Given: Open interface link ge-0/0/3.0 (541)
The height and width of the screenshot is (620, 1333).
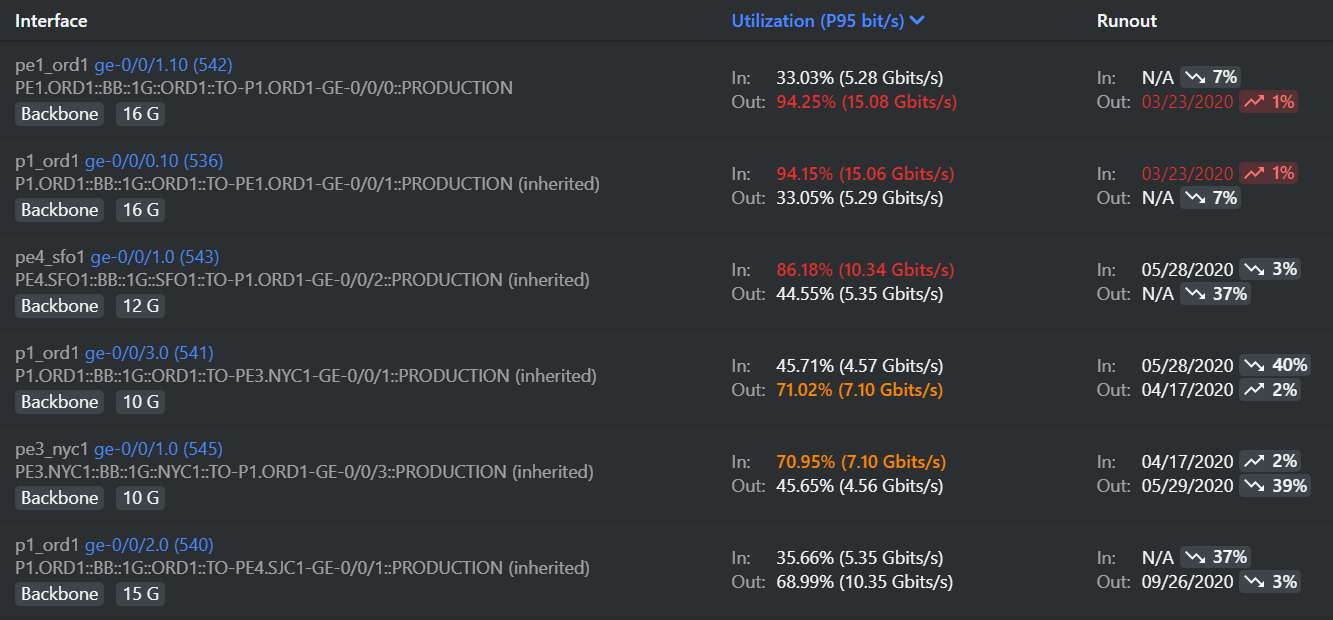Looking at the screenshot, I should [149, 353].
